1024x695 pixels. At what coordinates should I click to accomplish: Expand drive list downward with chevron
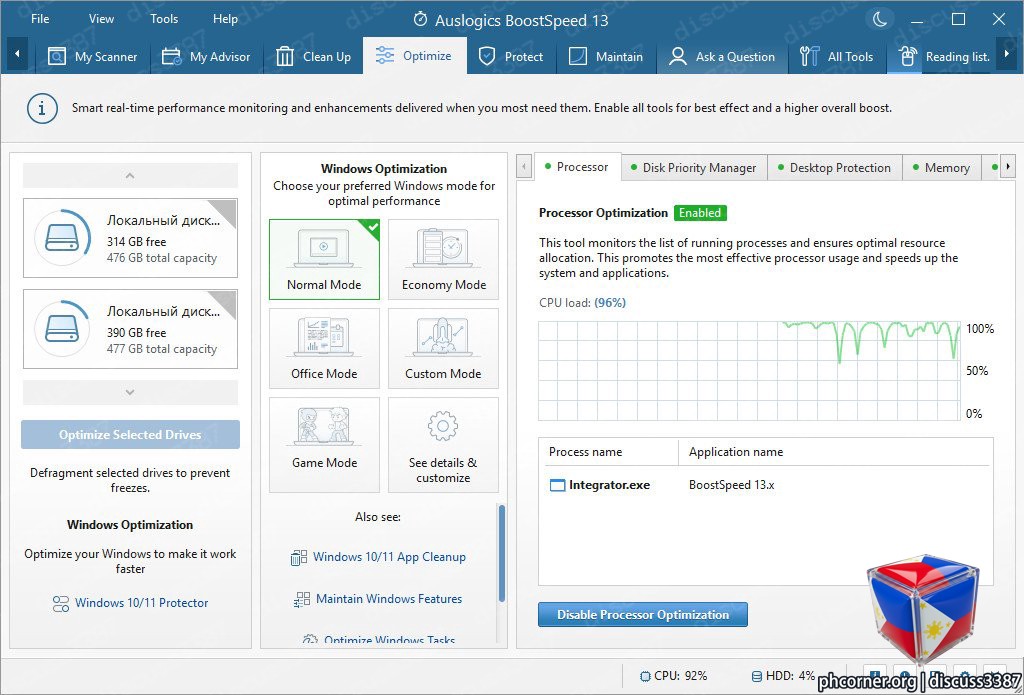pos(130,393)
